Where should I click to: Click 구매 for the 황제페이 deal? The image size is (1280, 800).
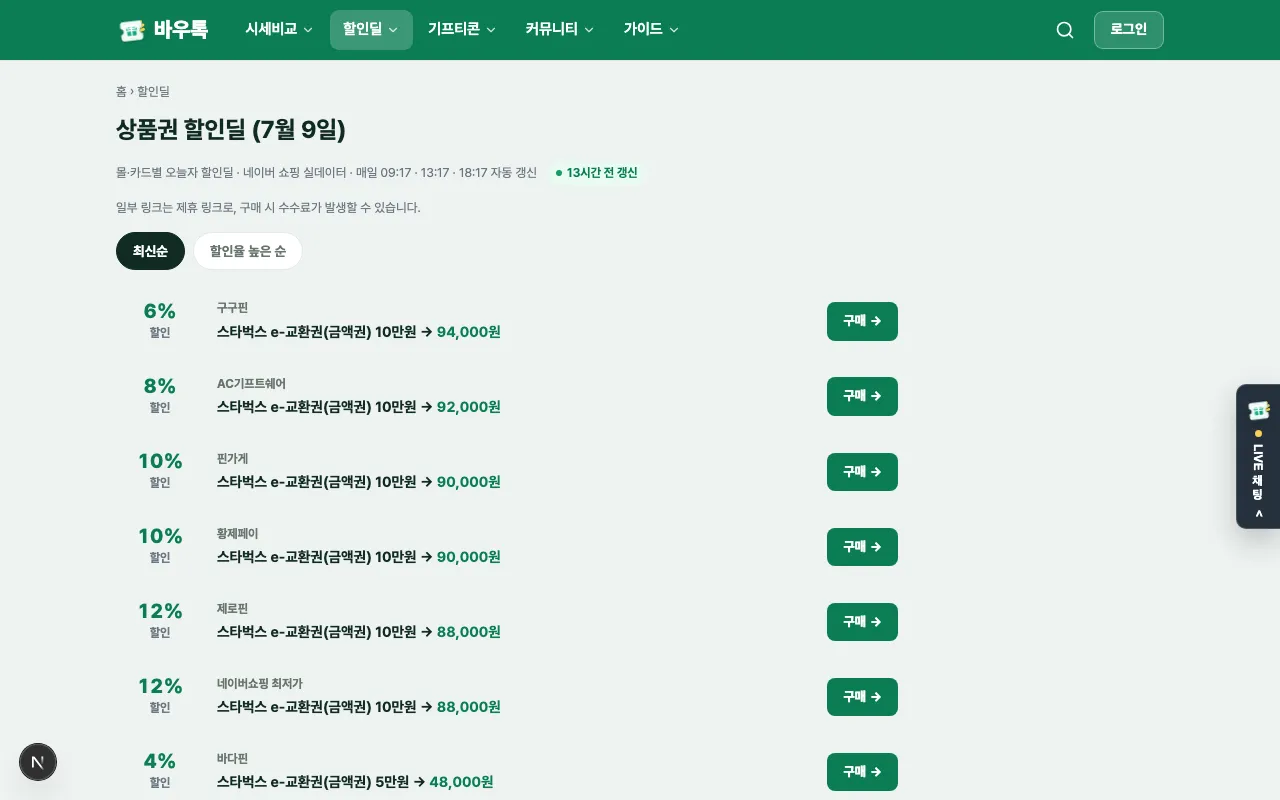click(x=862, y=546)
